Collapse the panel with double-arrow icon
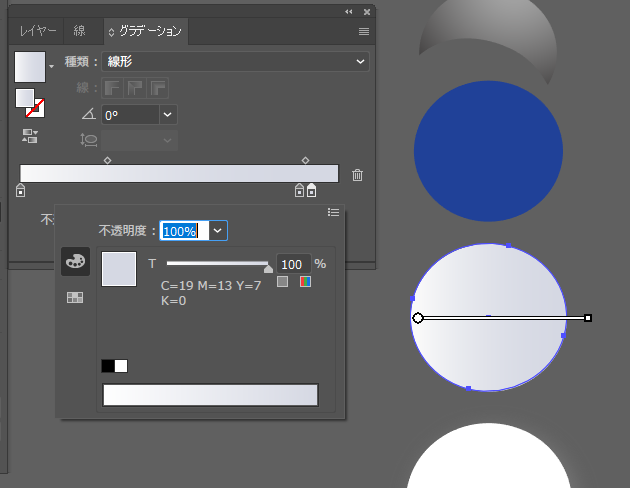Image resolution: width=630 pixels, height=488 pixels. point(348,12)
